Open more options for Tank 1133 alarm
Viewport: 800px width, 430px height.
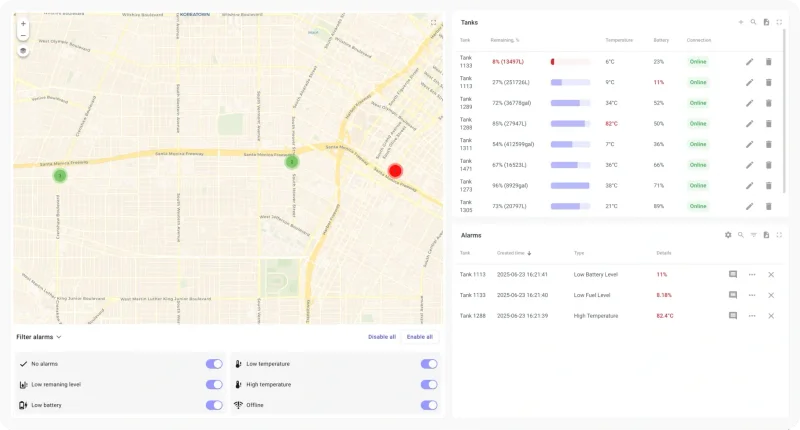point(752,295)
